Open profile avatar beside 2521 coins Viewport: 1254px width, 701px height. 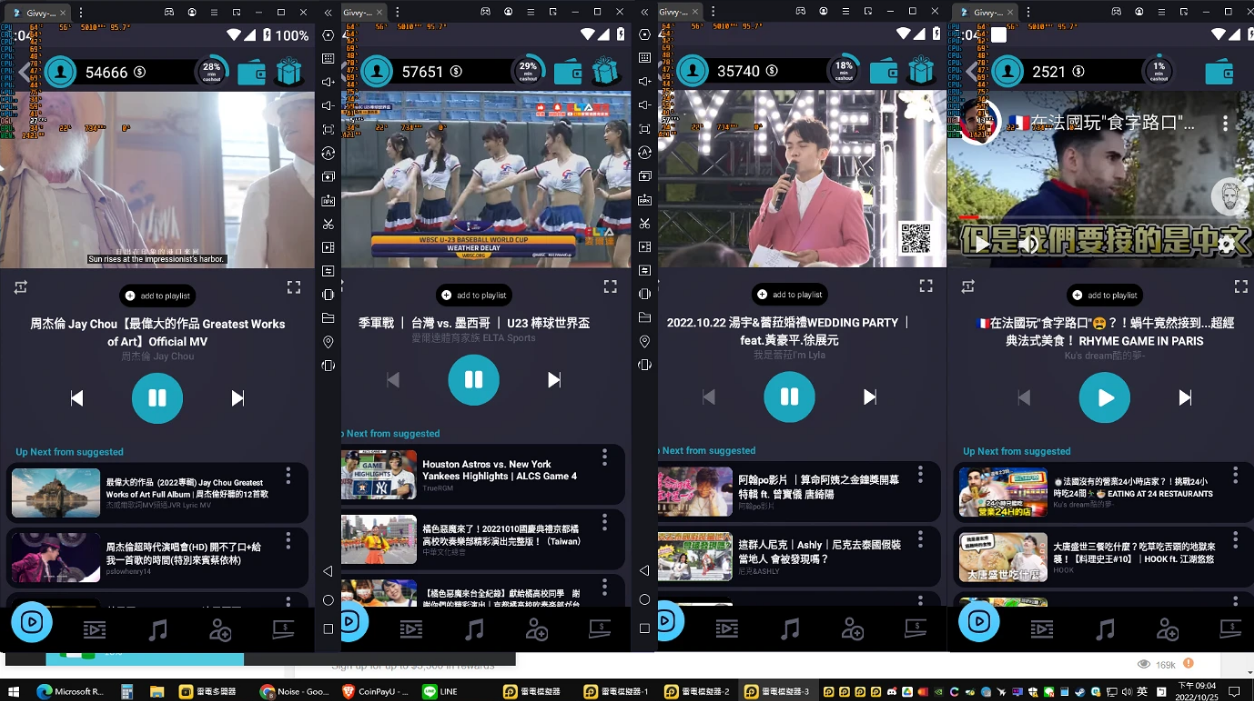click(x=1008, y=72)
